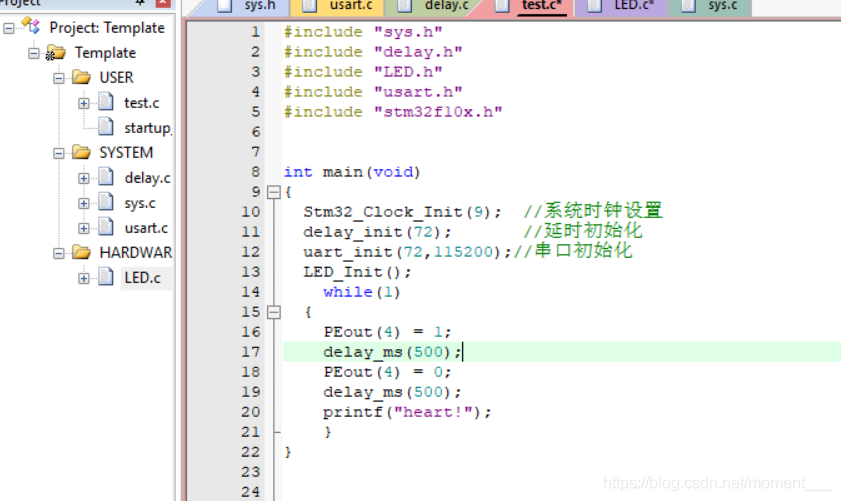Fold the while loop code block
The width and height of the screenshot is (841, 501).
click(274, 312)
